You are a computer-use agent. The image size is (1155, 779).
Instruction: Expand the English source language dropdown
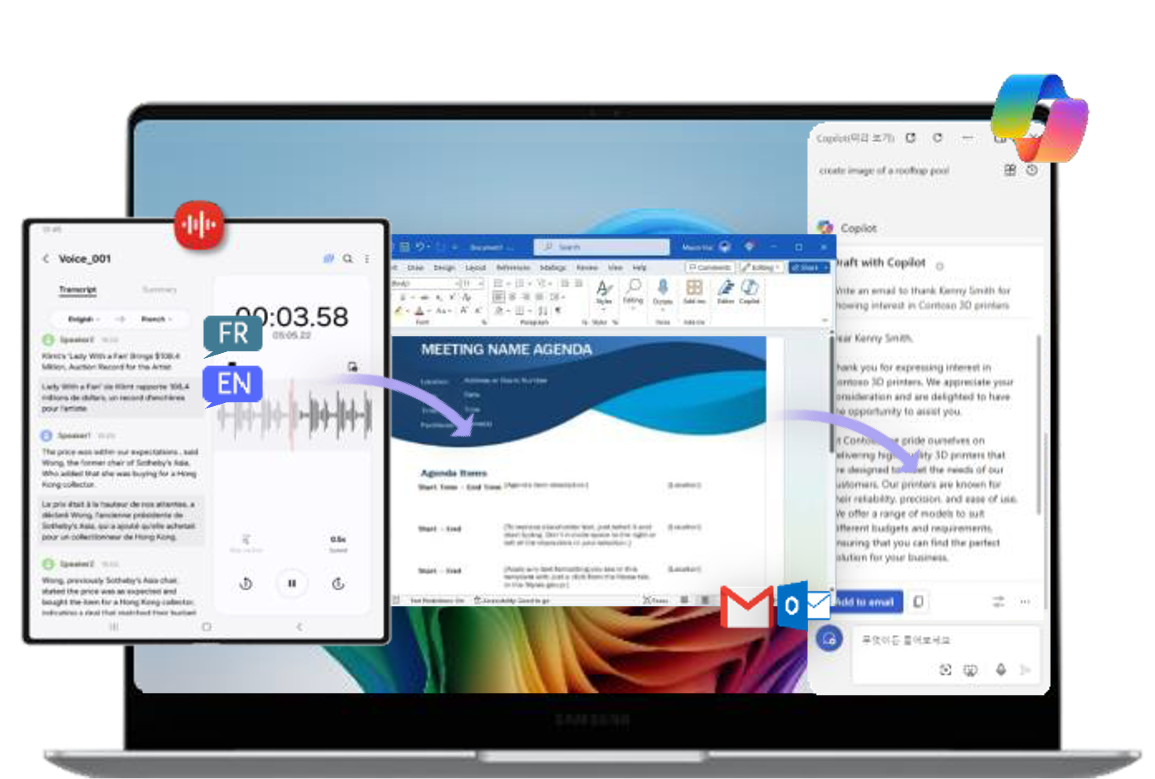click(x=84, y=319)
